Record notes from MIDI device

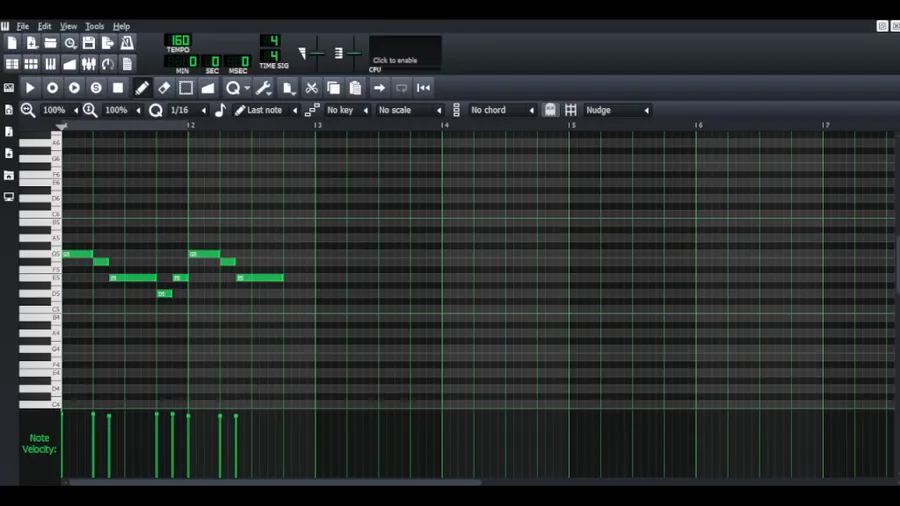(x=52, y=88)
